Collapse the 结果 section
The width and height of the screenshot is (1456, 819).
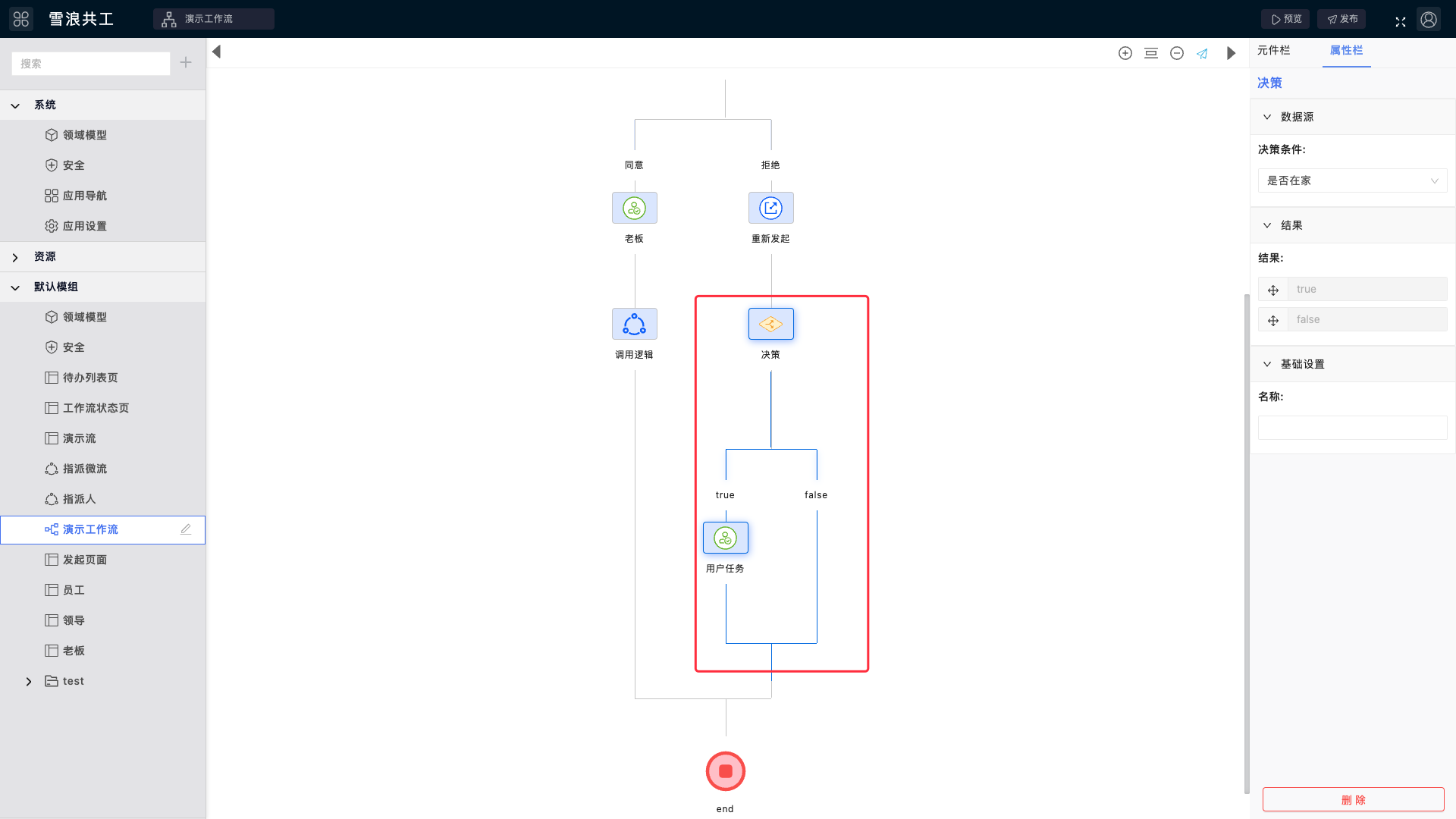coord(1267,225)
